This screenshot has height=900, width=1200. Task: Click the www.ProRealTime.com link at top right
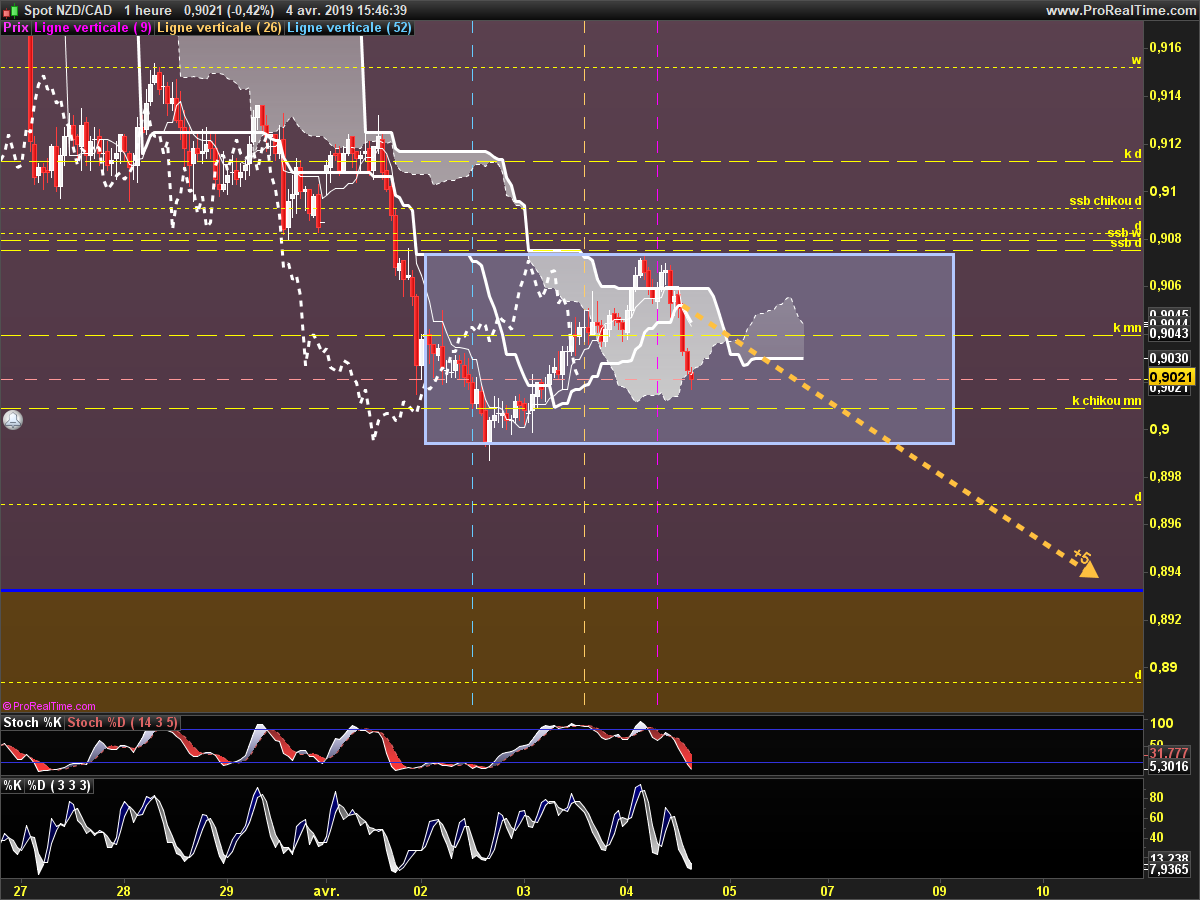point(1120,10)
